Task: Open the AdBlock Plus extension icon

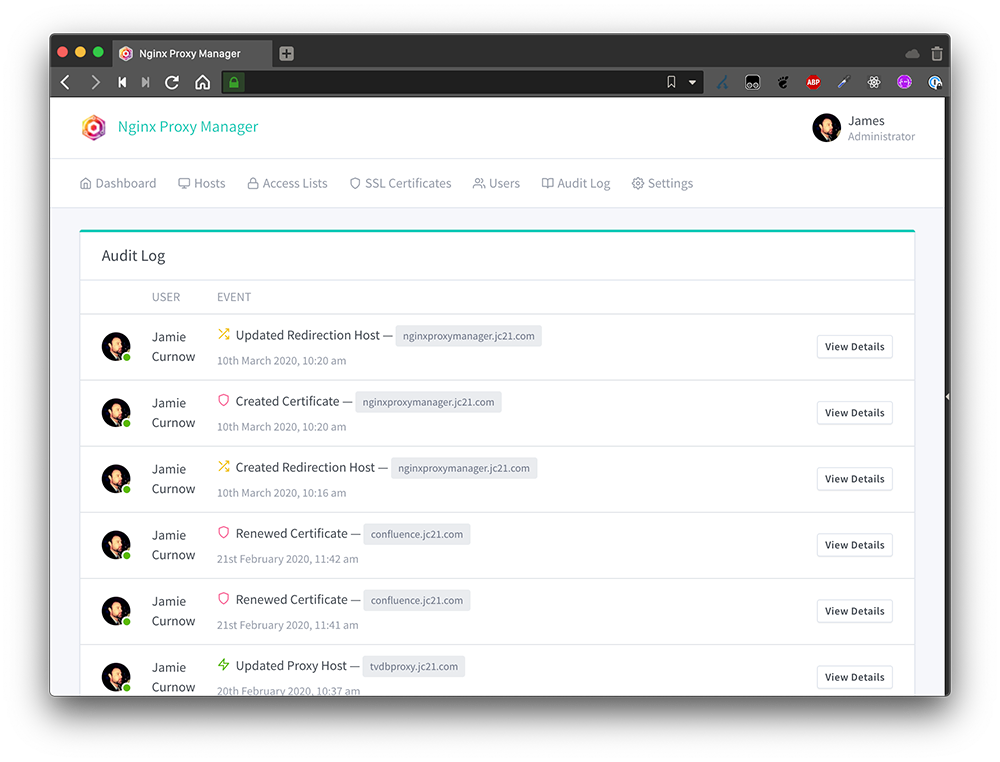Action: pyautogui.click(x=813, y=82)
